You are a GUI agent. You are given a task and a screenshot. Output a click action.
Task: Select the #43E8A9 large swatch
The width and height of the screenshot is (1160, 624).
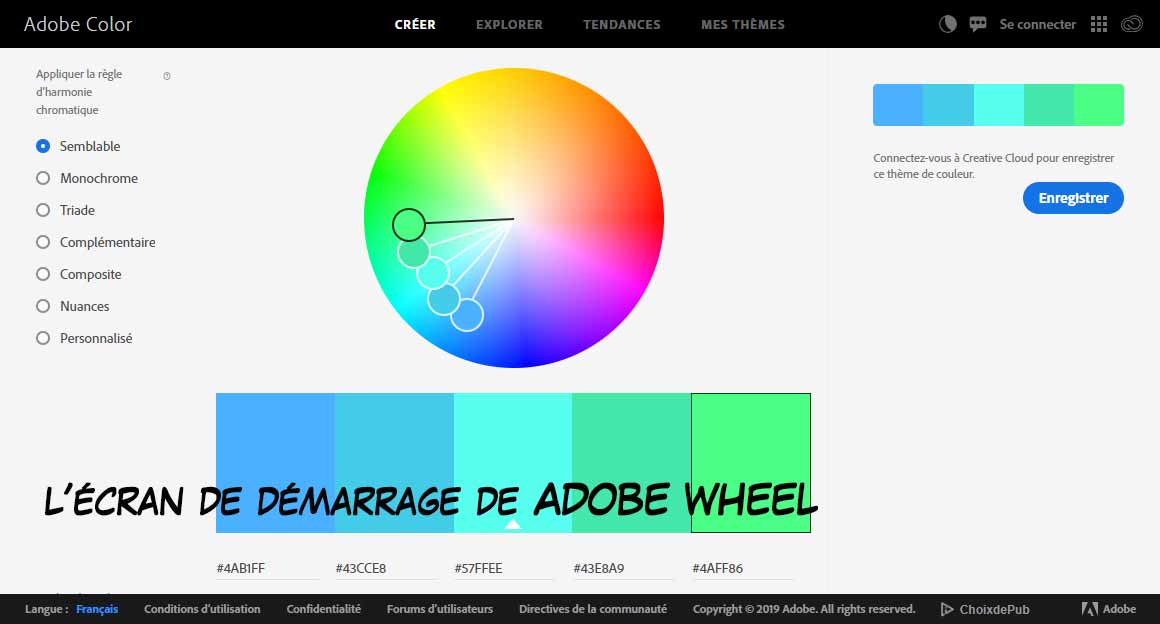coord(631,463)
